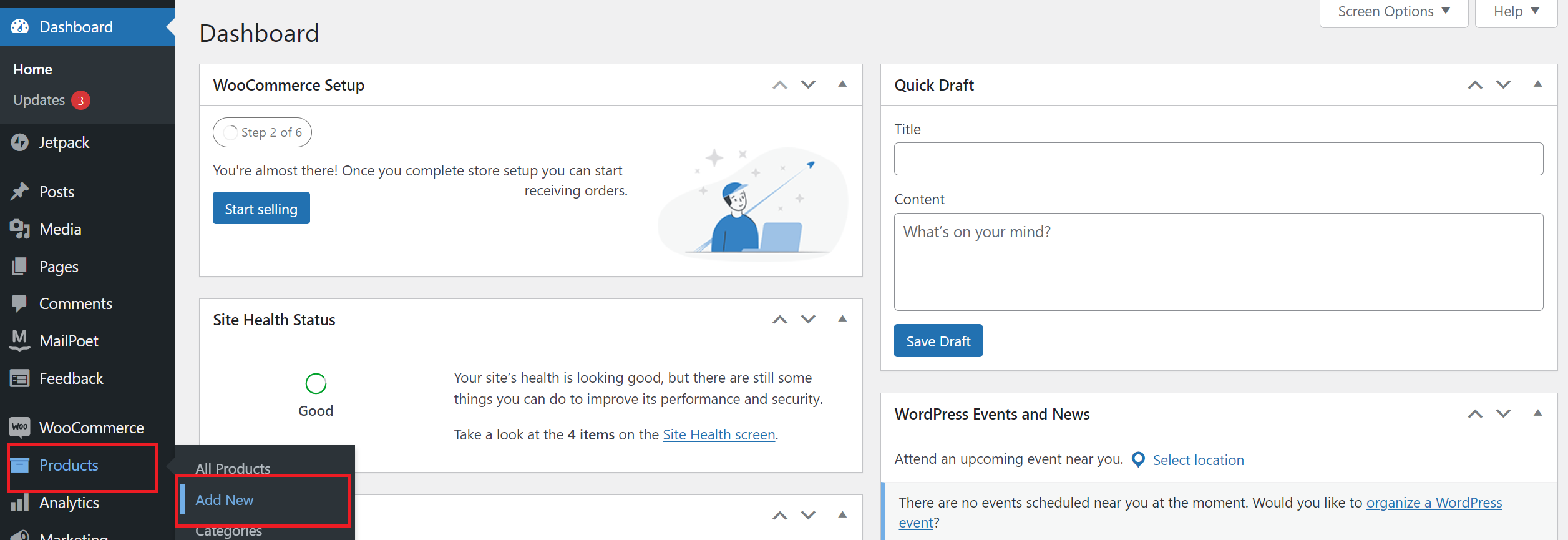Viewport: 1568px width, 540px height.
Task: Choose Add New in Products flyout
Action: pyautogui.click(x=225, y=500)
